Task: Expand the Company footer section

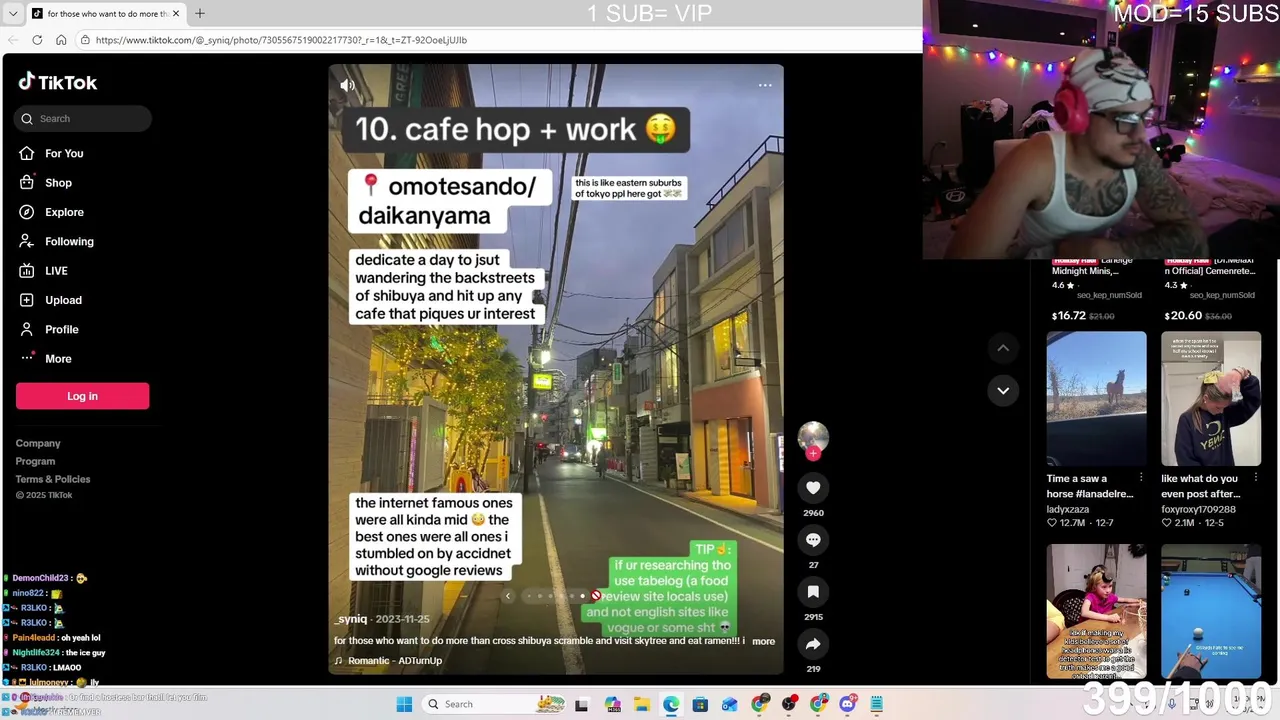Action: coord(38,443)
